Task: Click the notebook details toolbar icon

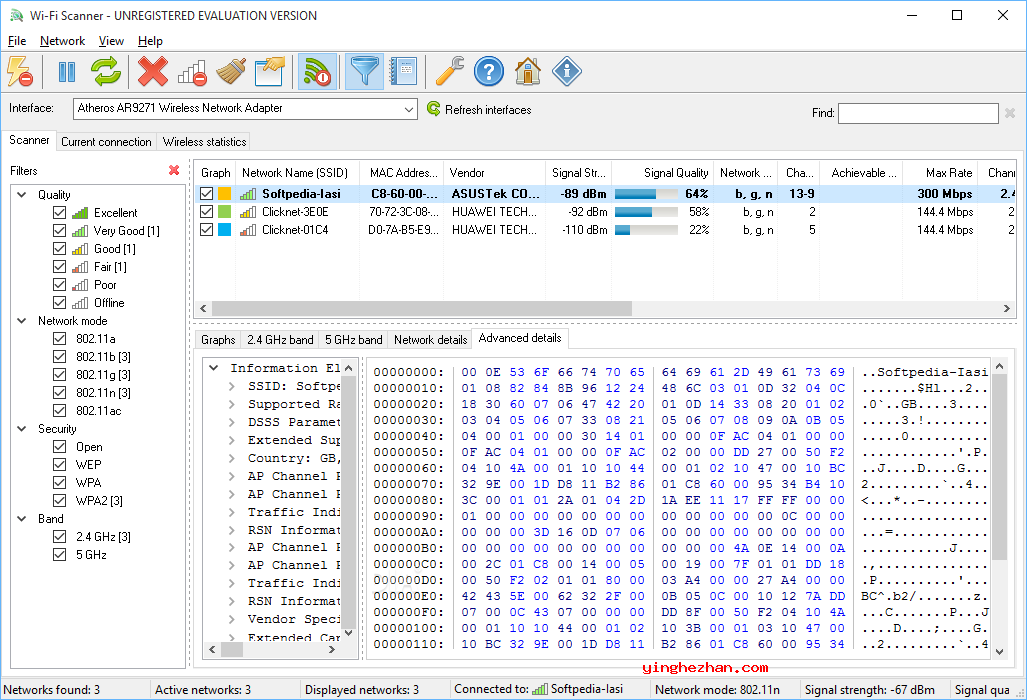Action: coord(404,71)
